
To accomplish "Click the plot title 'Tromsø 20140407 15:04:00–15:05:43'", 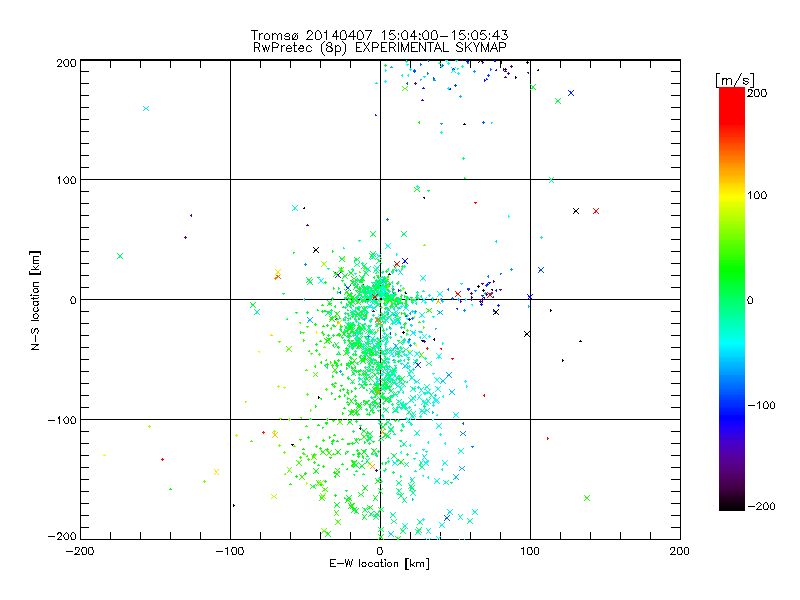I will 379,35.
